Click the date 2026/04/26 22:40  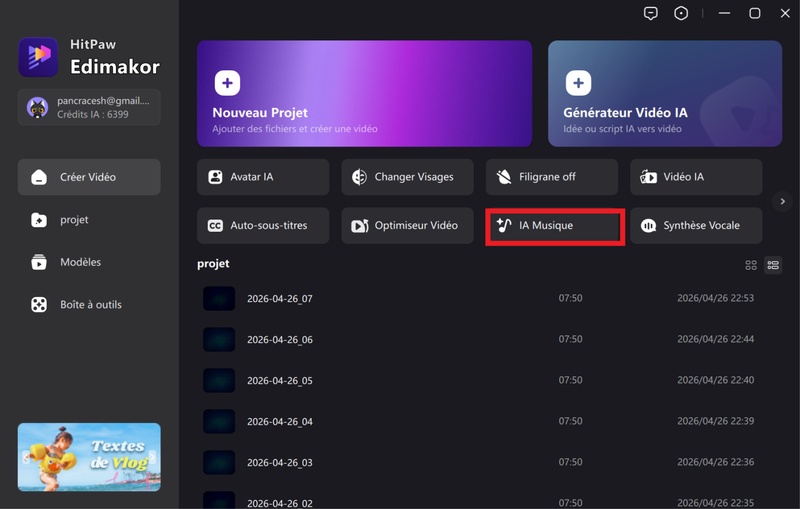point(715,380)
